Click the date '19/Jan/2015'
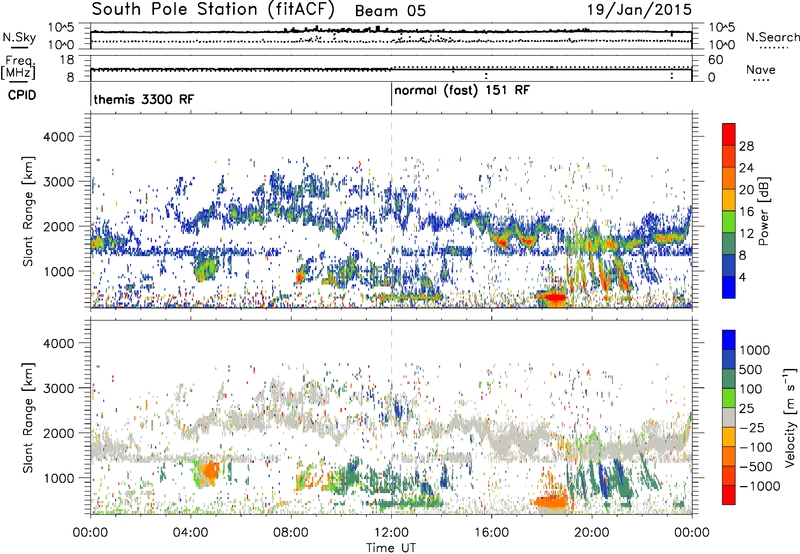Image resolution: width=800 pixels, height=554 pixels. click(x=639, y=9)
